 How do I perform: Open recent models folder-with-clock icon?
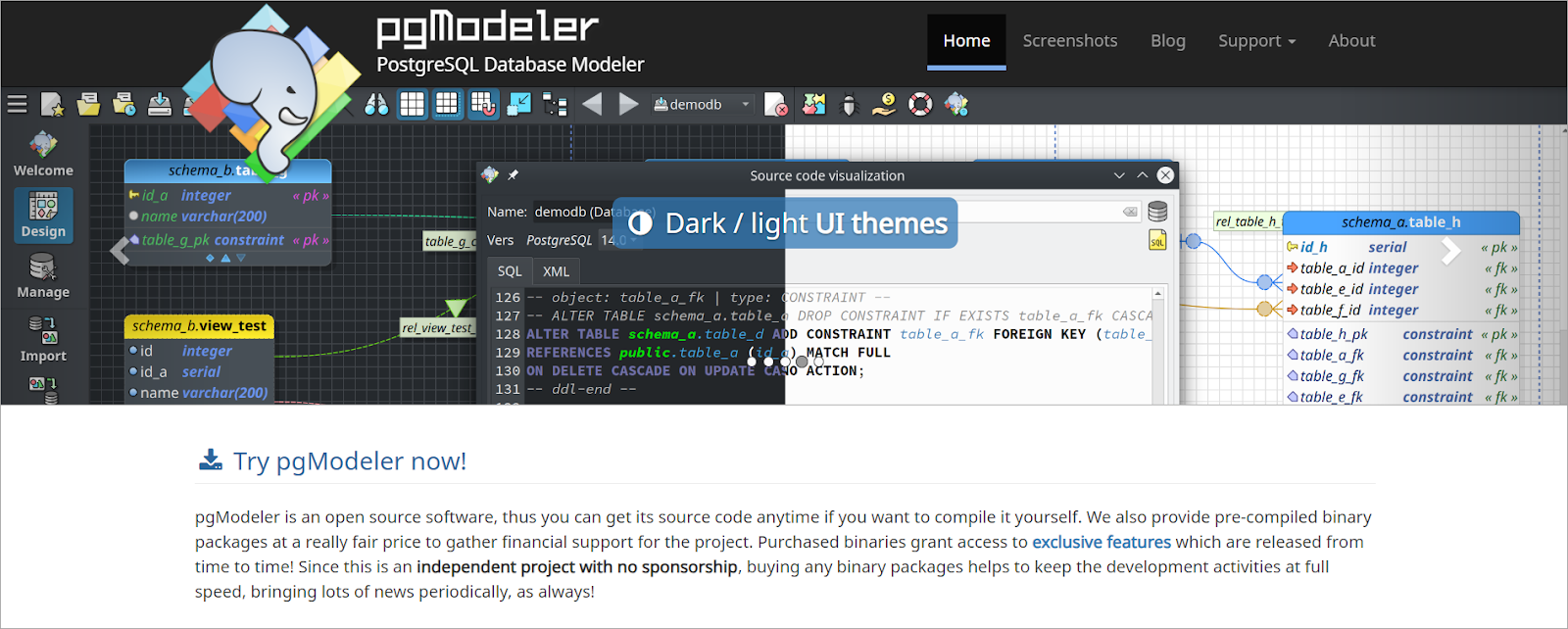click(x=123, y=104)
